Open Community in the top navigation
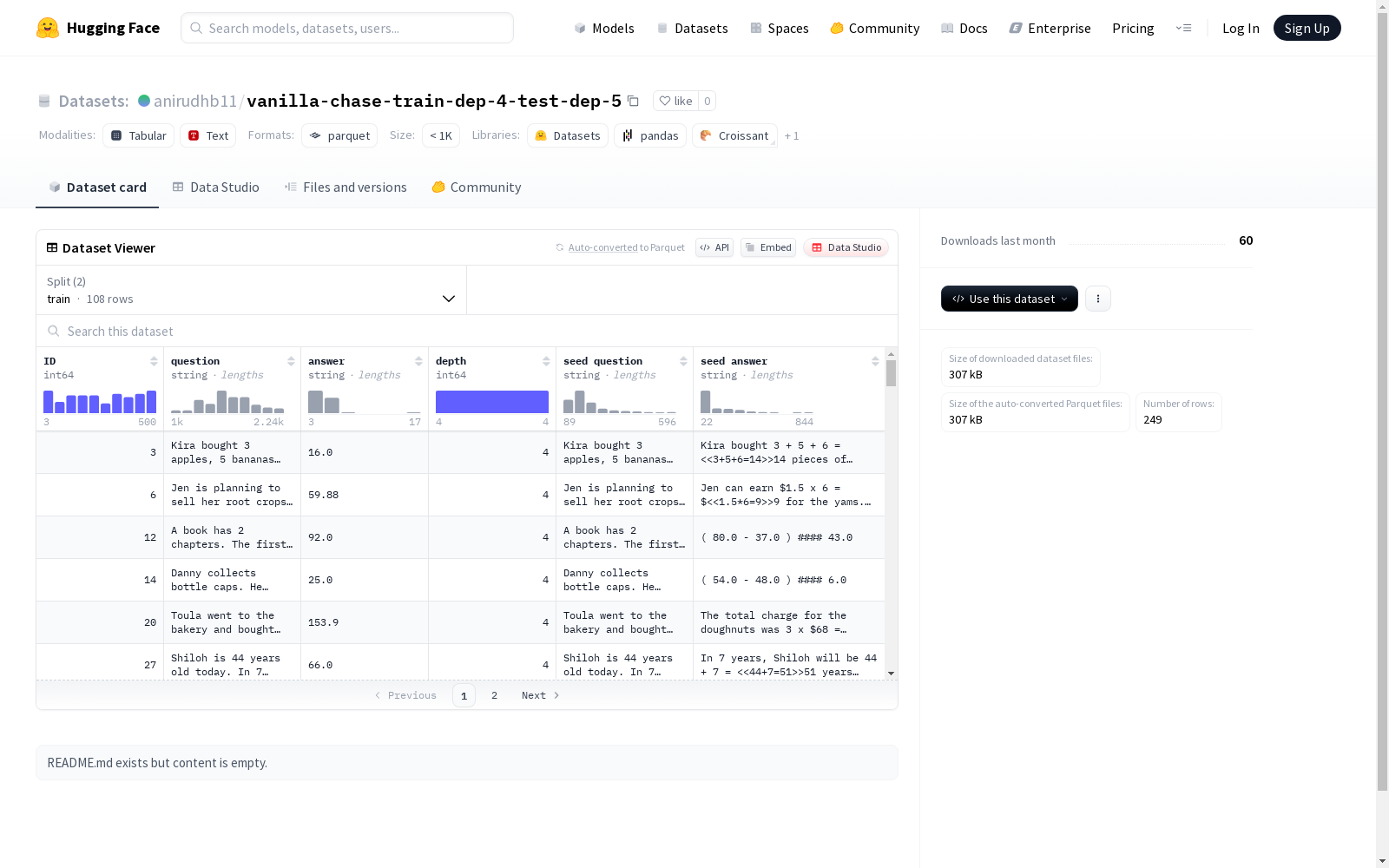1389x868 pixels. click(874, 28)
